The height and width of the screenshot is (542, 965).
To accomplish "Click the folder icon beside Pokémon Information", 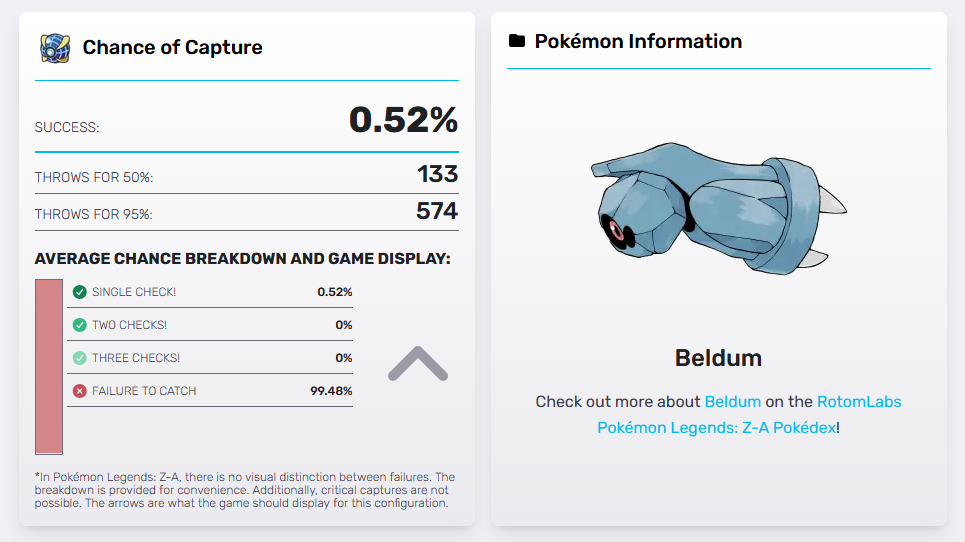I will tap(516, 41).
